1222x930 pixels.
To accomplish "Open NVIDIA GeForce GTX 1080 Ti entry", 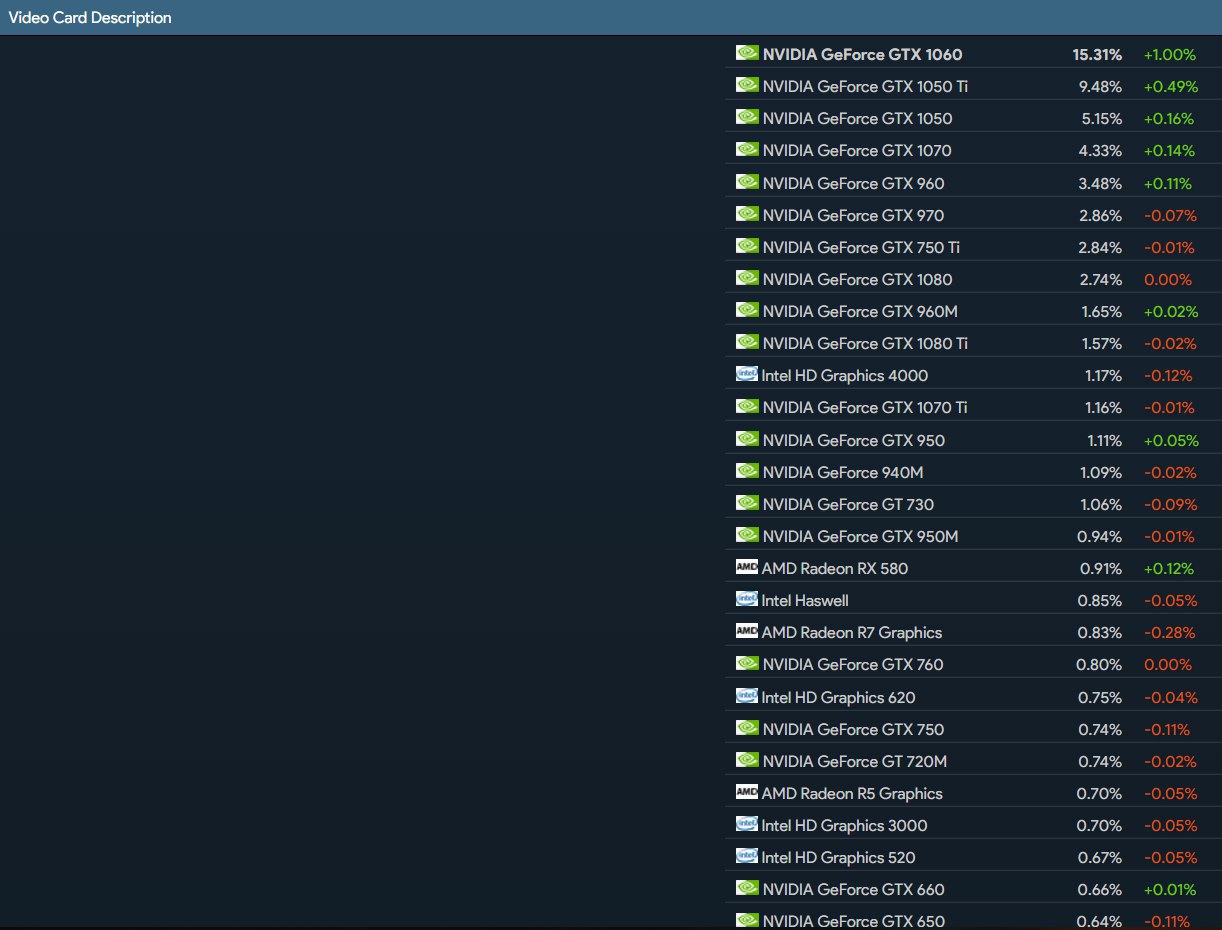I will 865,343.
